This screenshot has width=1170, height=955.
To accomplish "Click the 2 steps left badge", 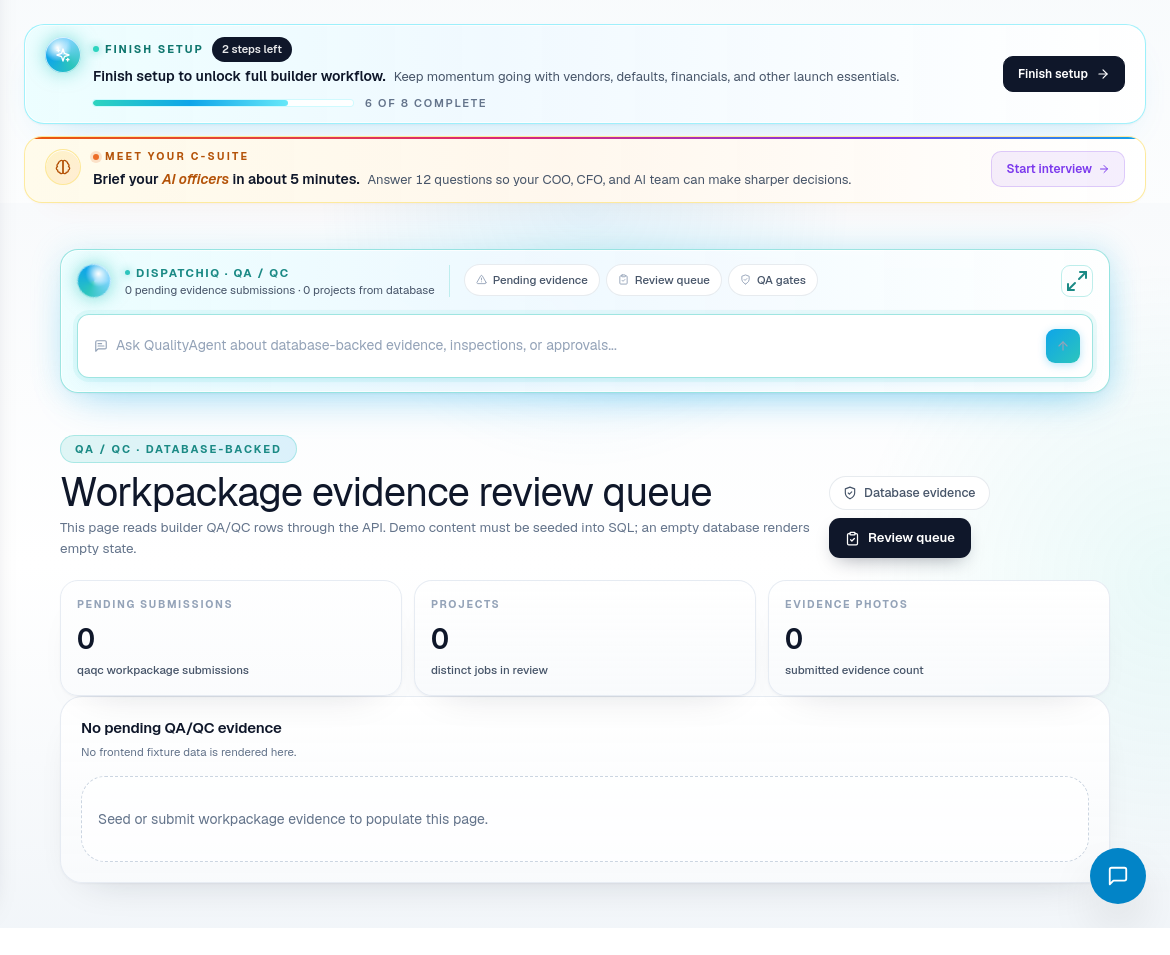I will point(251,49).
